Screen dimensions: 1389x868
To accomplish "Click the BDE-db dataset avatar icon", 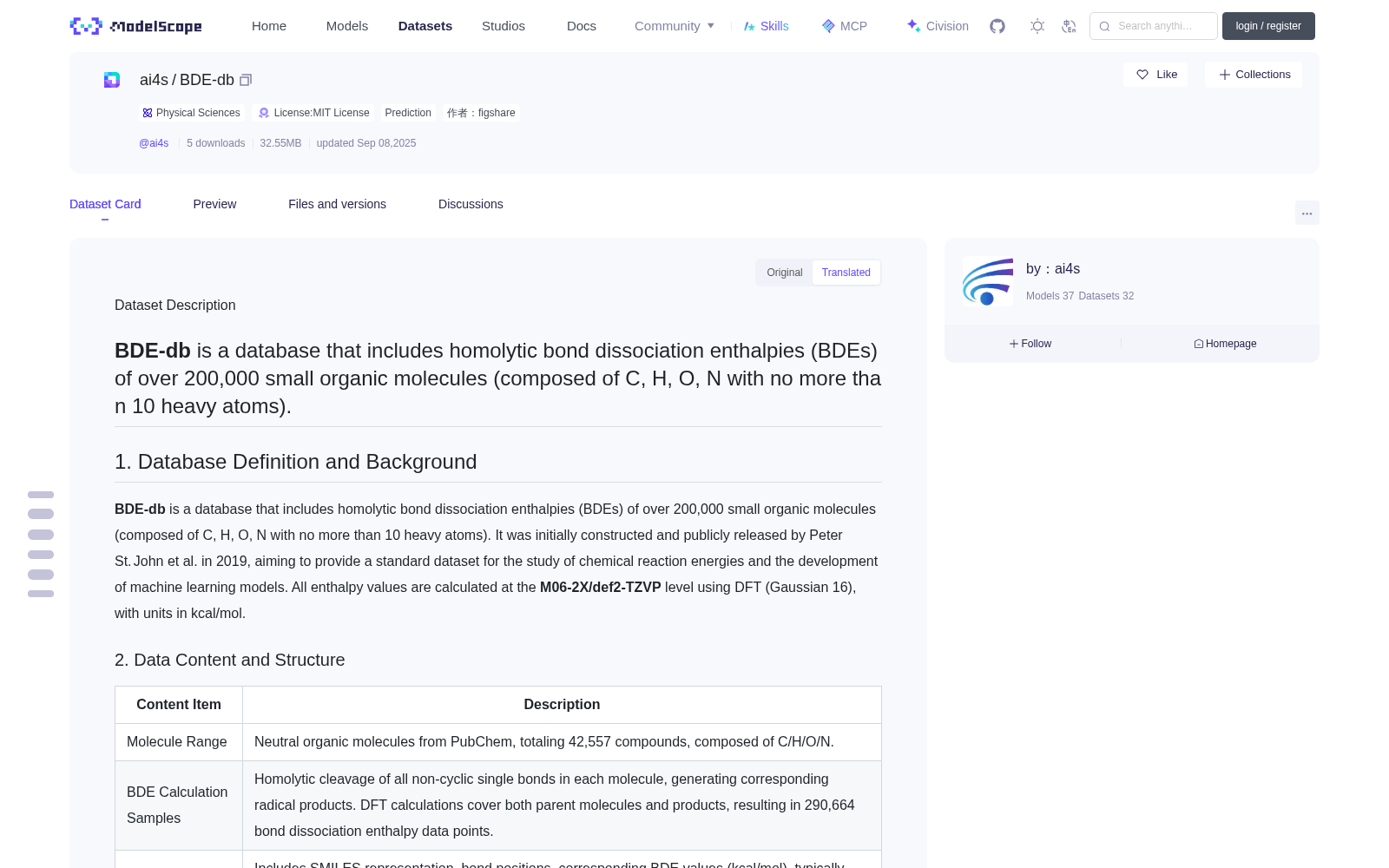I will (112, 80).
